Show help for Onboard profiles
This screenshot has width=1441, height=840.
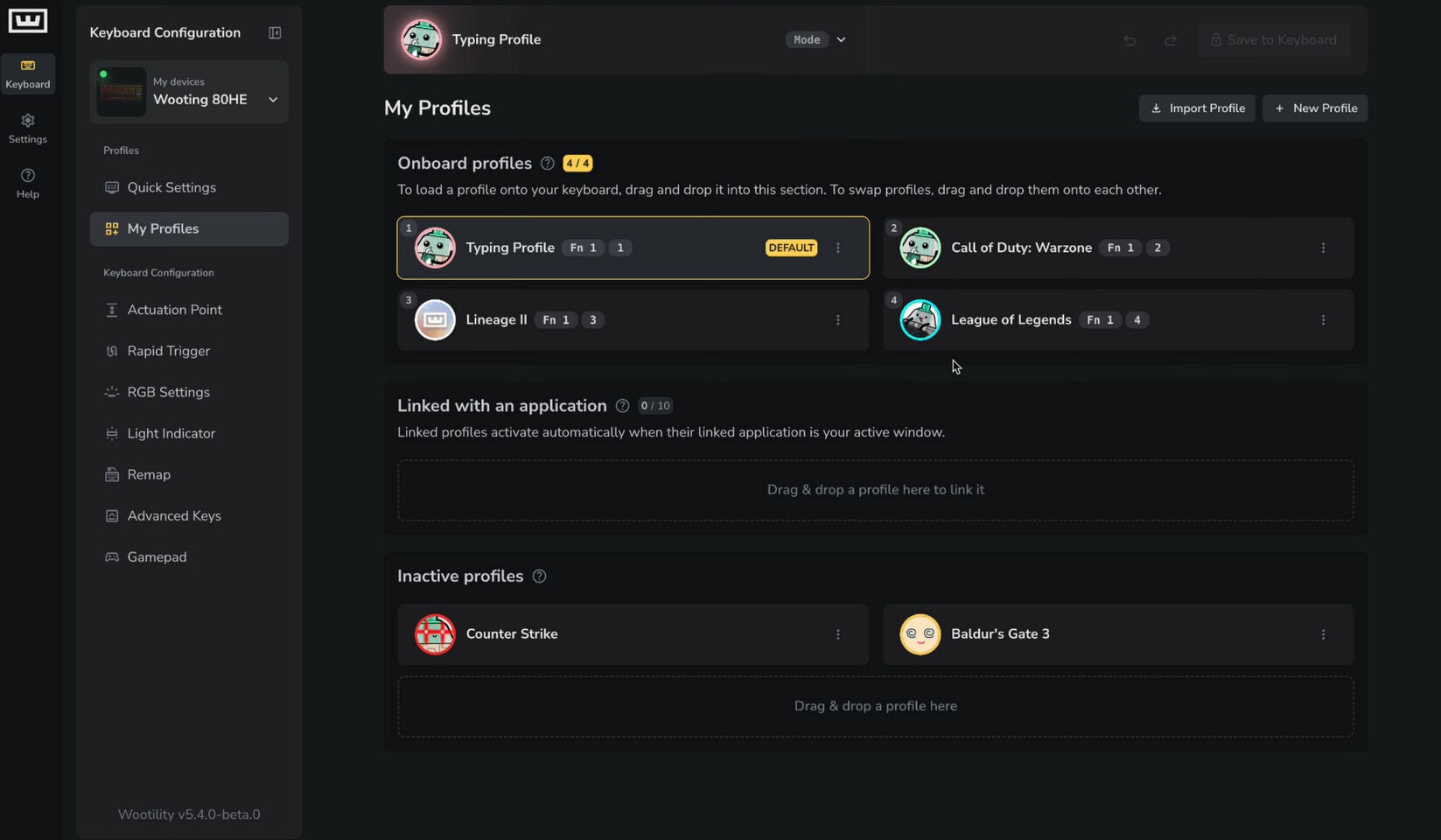point(548,164)
